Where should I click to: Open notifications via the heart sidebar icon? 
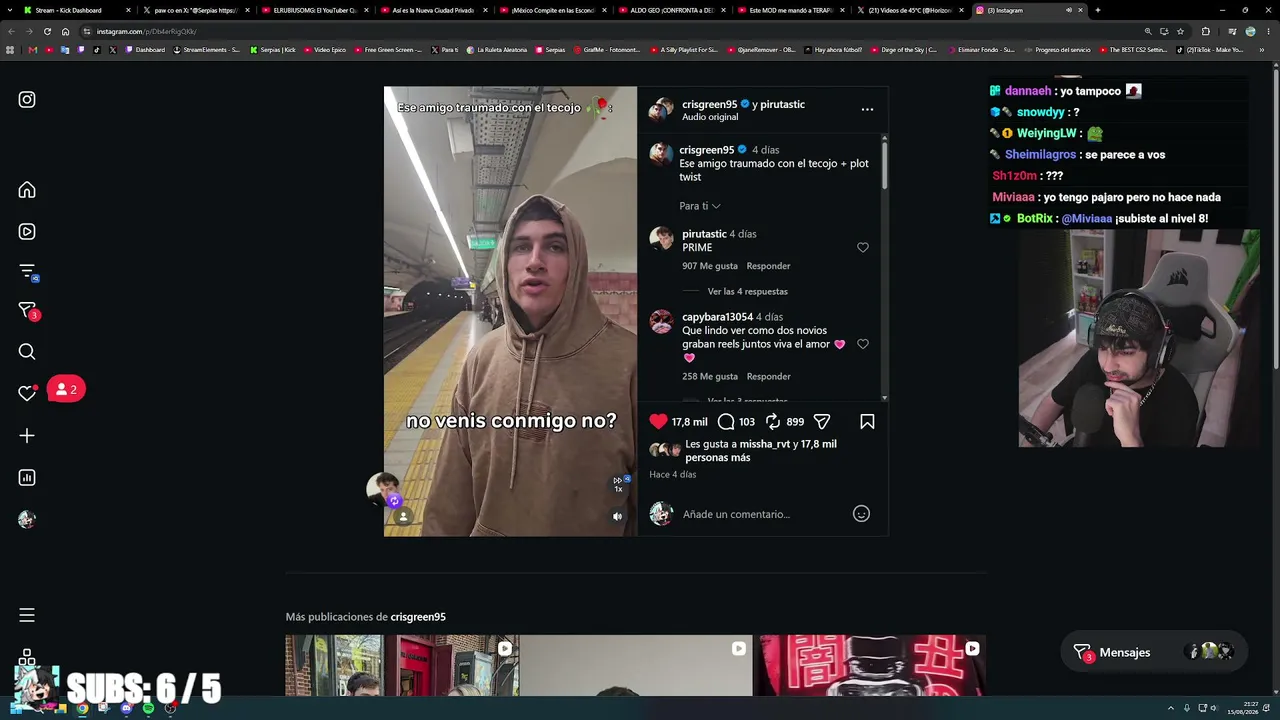27,393
